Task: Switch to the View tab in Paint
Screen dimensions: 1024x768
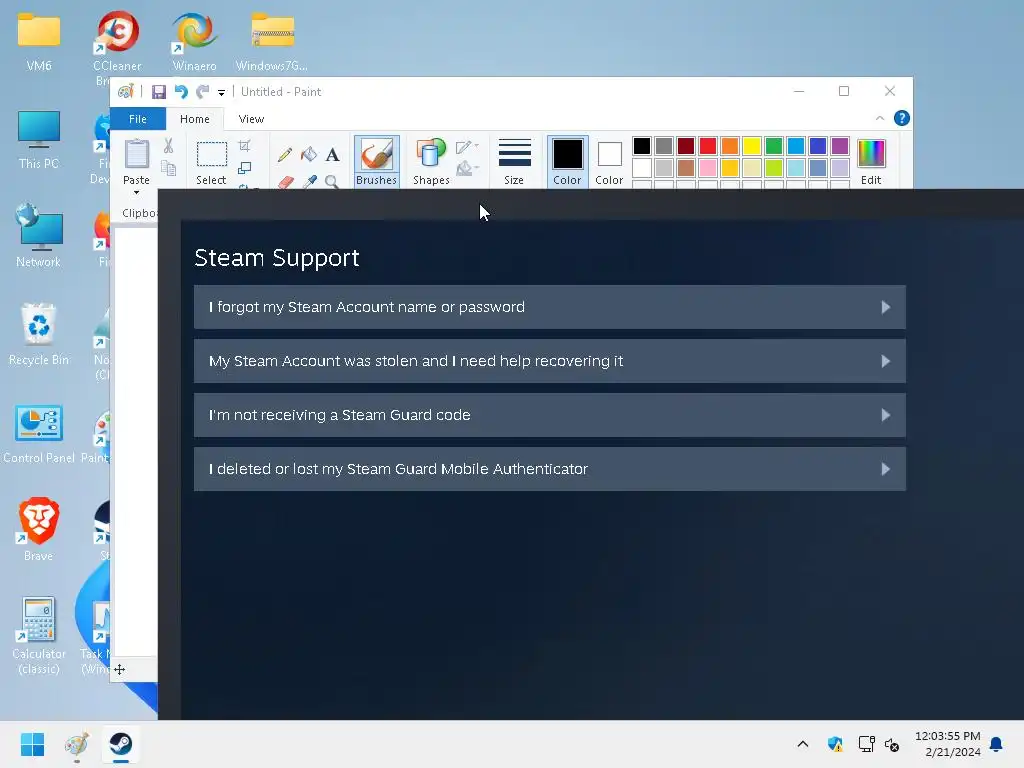Action: [251, 119]
